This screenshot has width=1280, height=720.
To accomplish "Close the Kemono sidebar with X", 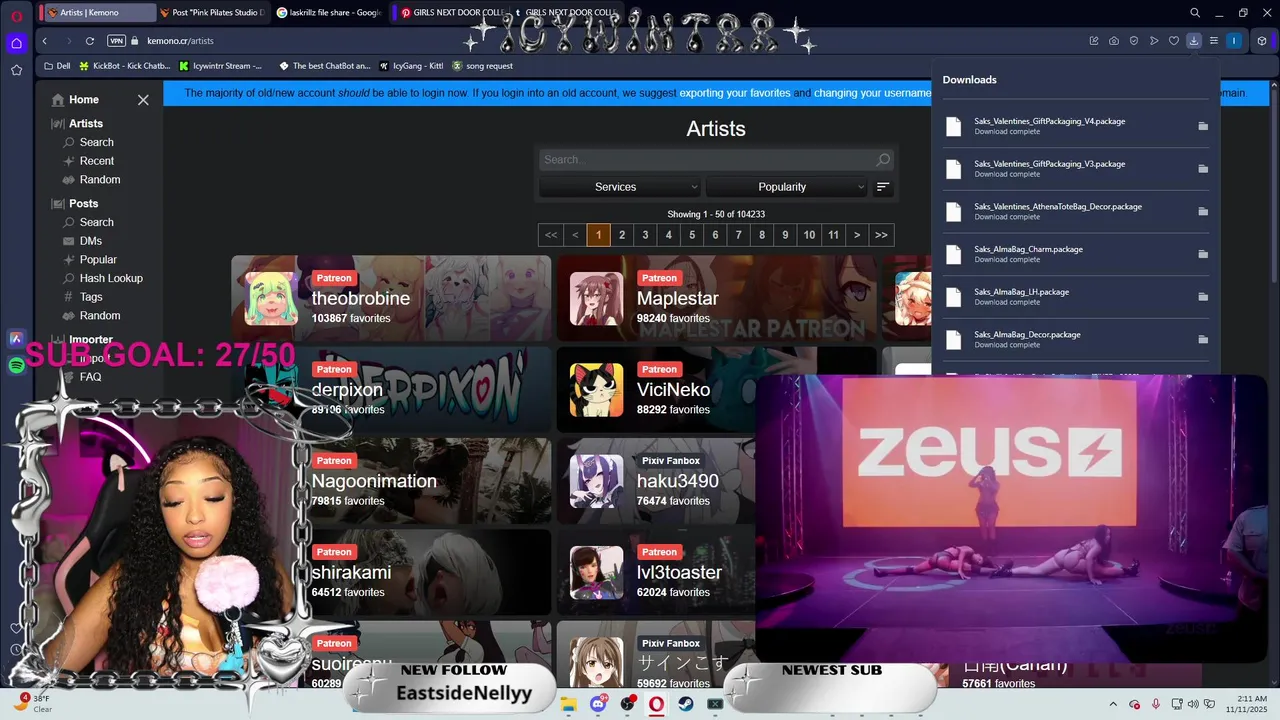I will point(143,100).
